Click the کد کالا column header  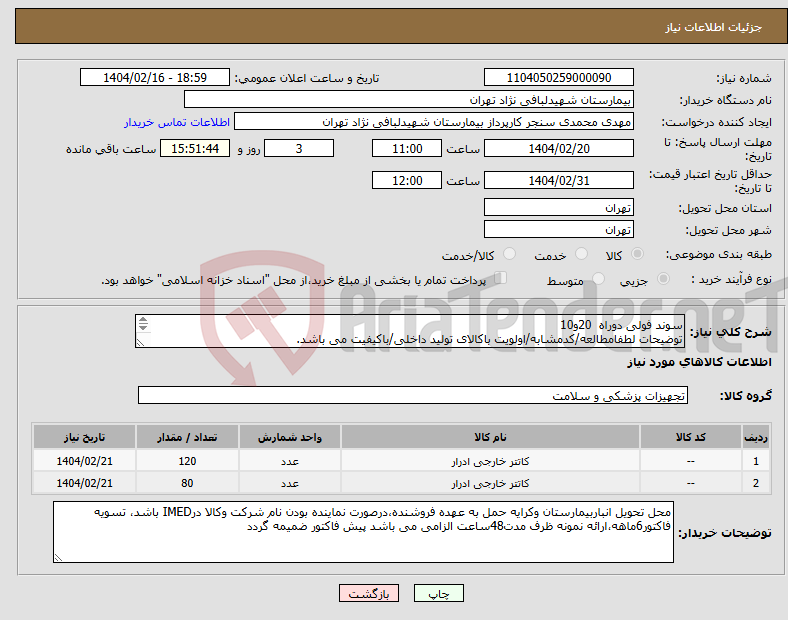coord(691,437)
